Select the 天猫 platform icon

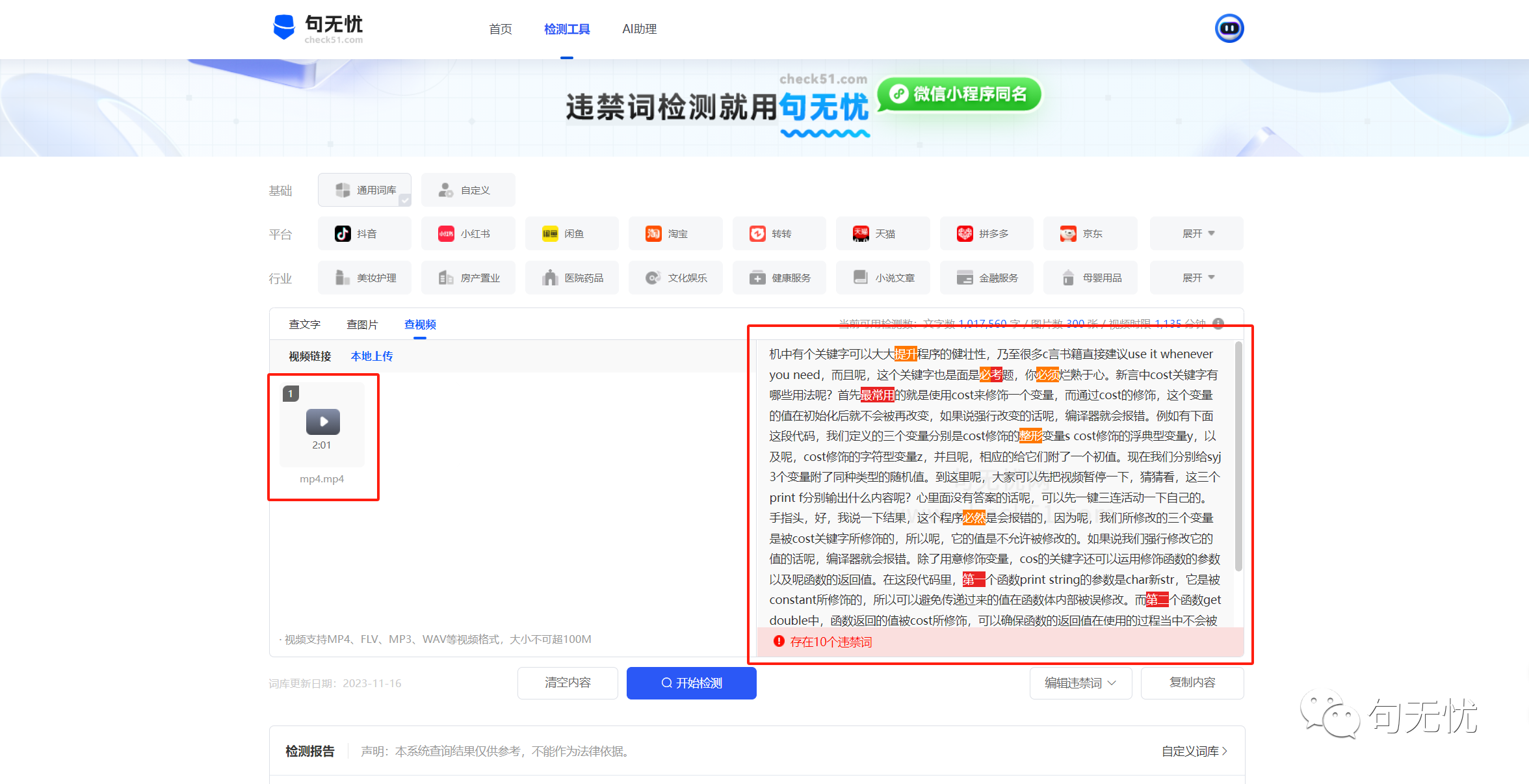tap(861, 234)
